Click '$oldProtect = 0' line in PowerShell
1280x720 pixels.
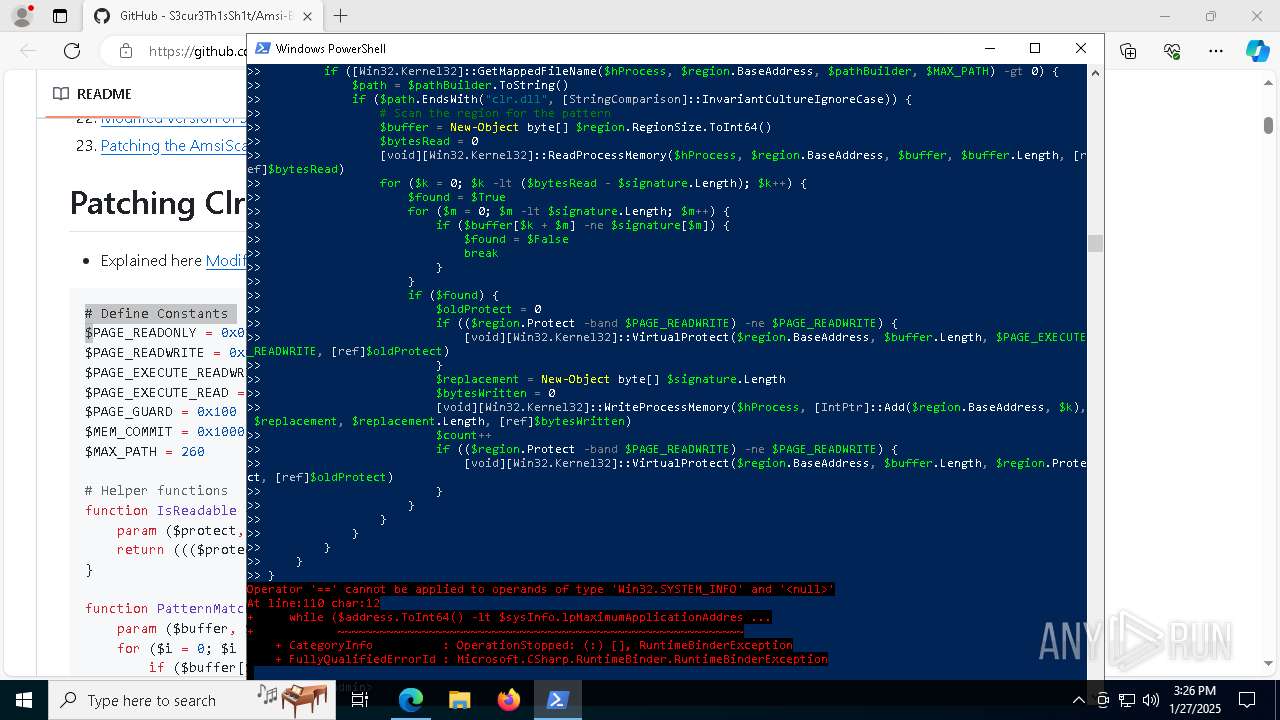pyautogui.click(x=488, y=310)
